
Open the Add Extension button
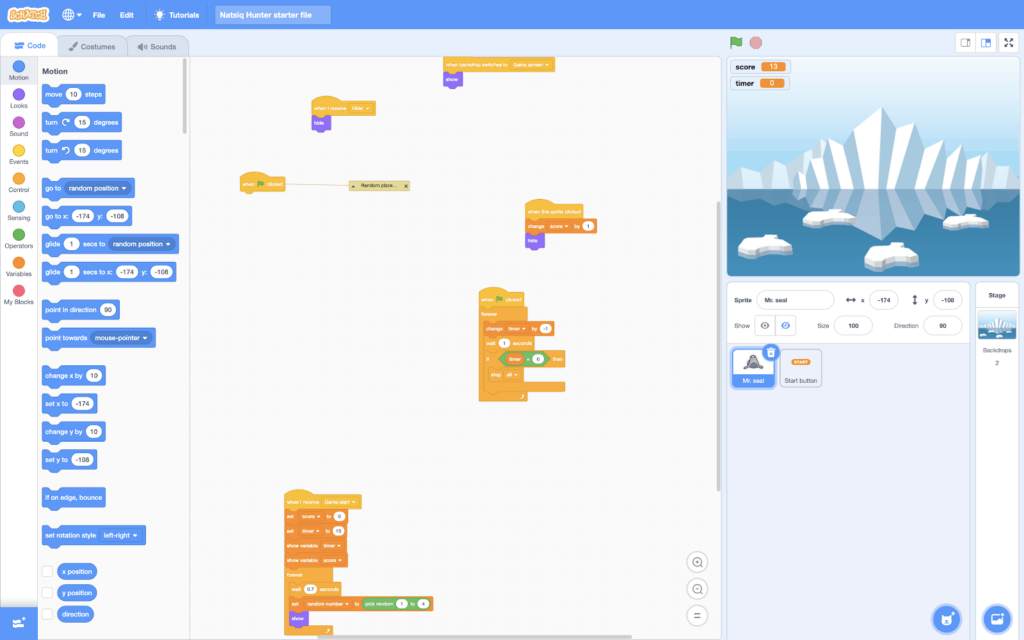coord(19,623)
